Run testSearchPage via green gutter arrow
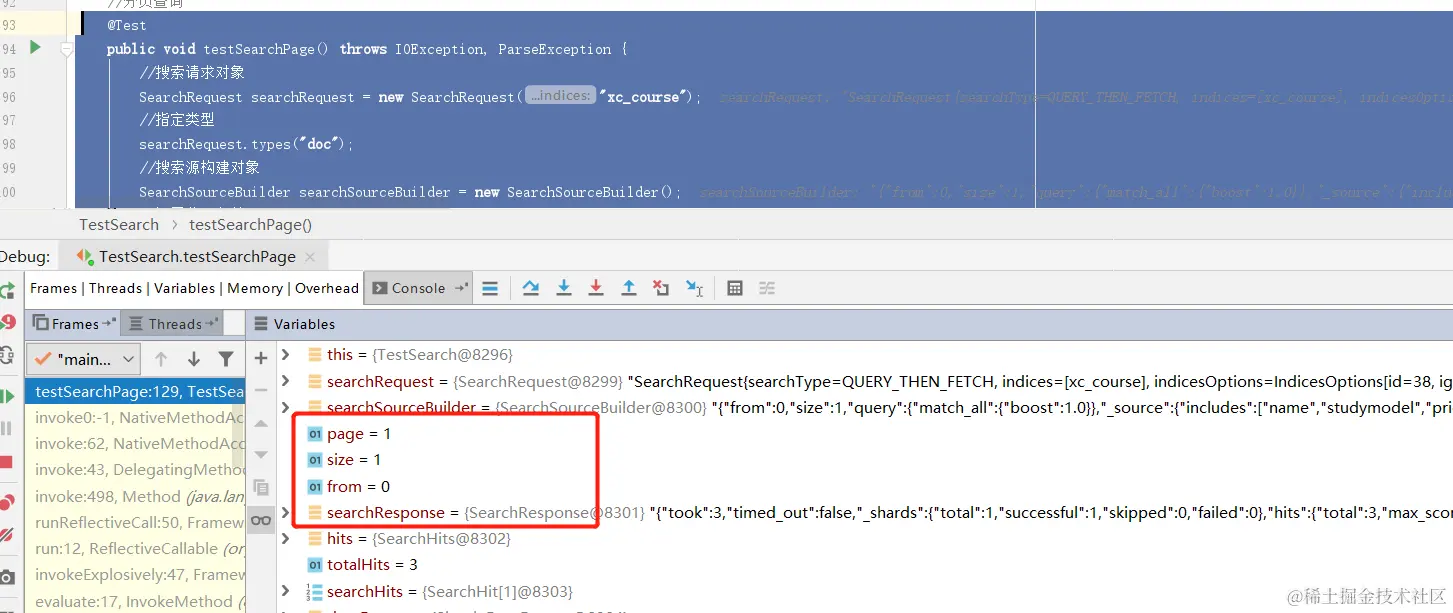1453x613 pixels. coord(35,47)
